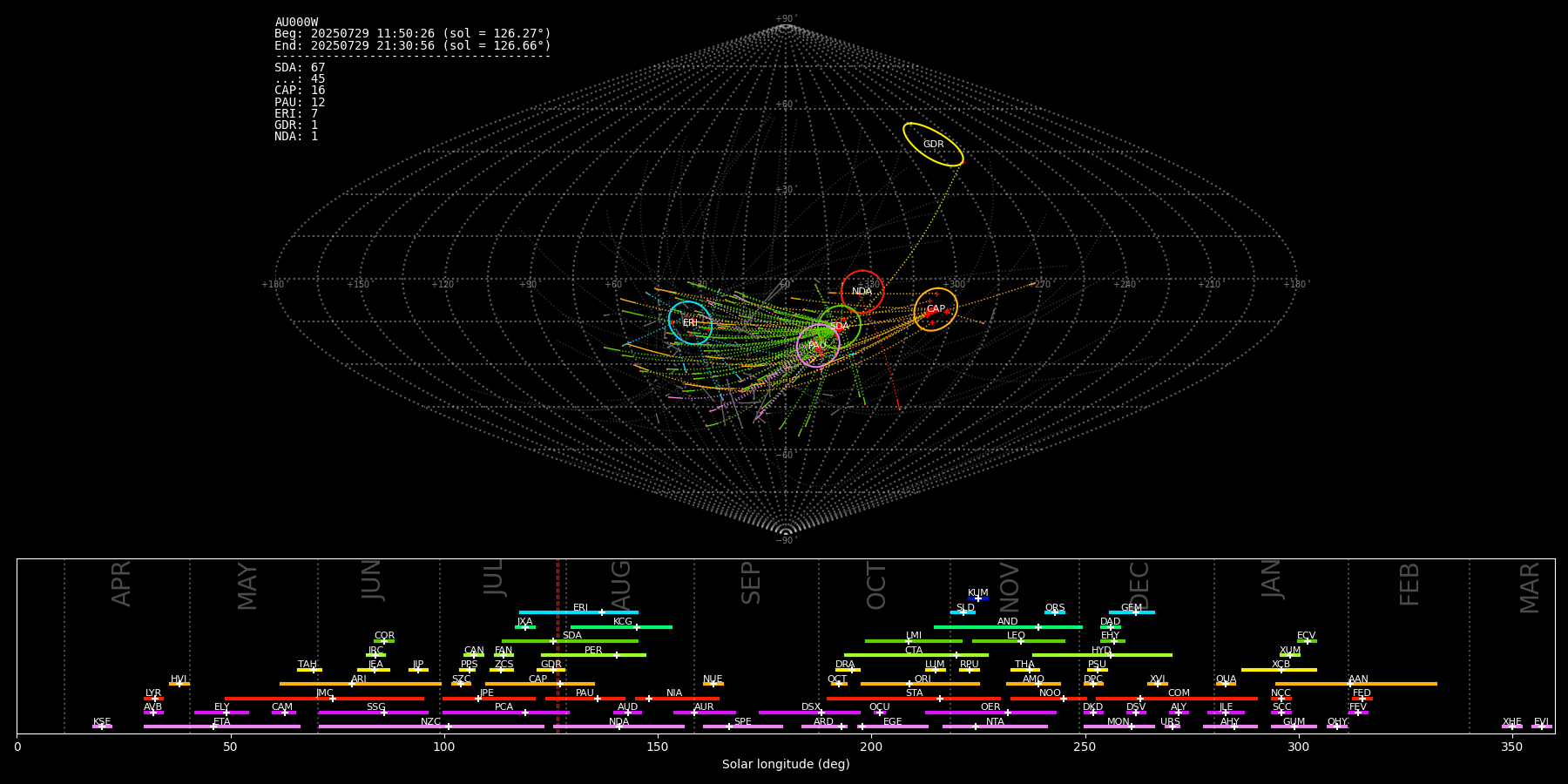Select the NTA shower bar label
Screen dimensions: 1568x784
tap(996, 722)
